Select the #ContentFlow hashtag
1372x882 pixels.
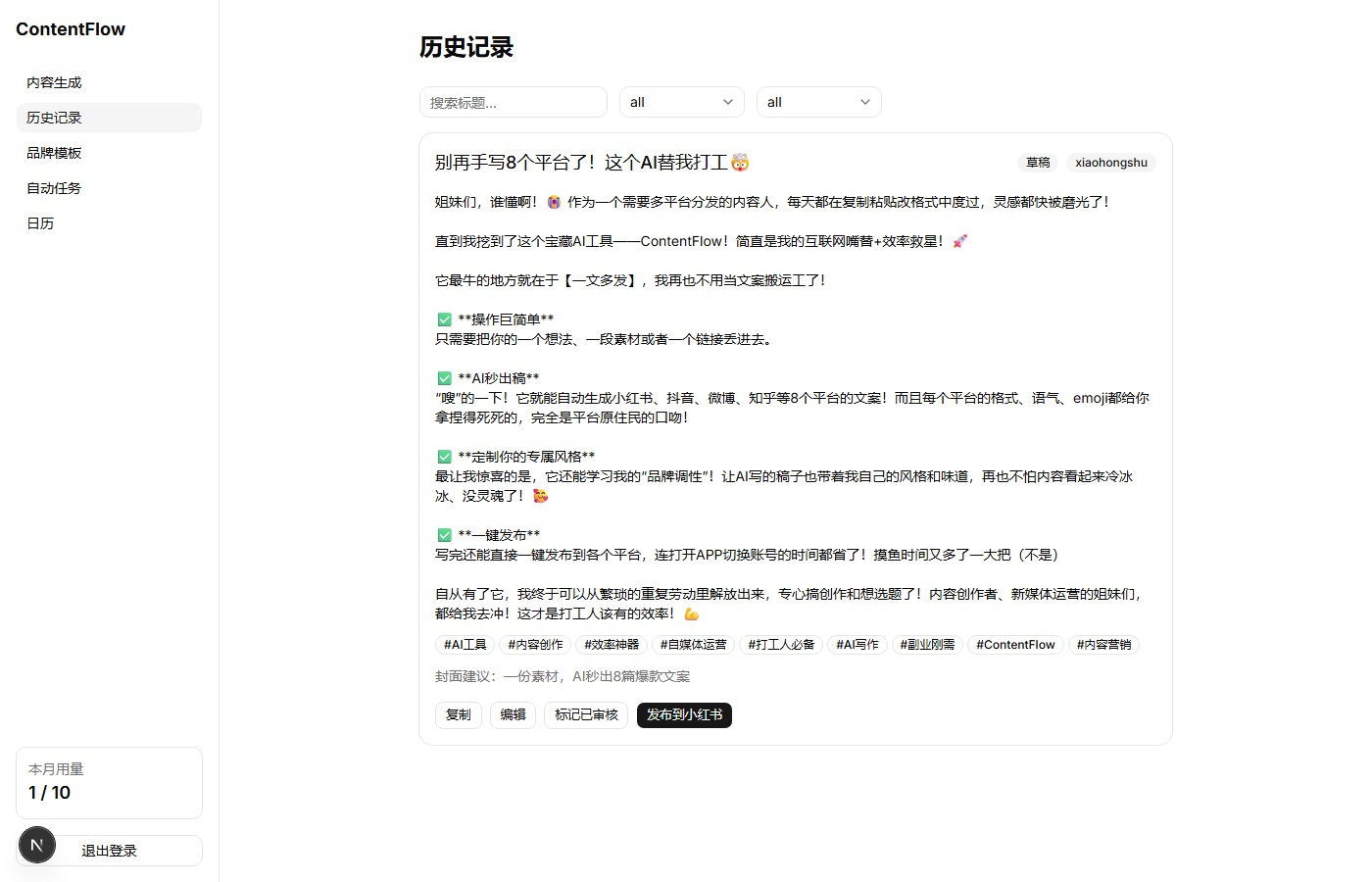(x=1015, y=644)
